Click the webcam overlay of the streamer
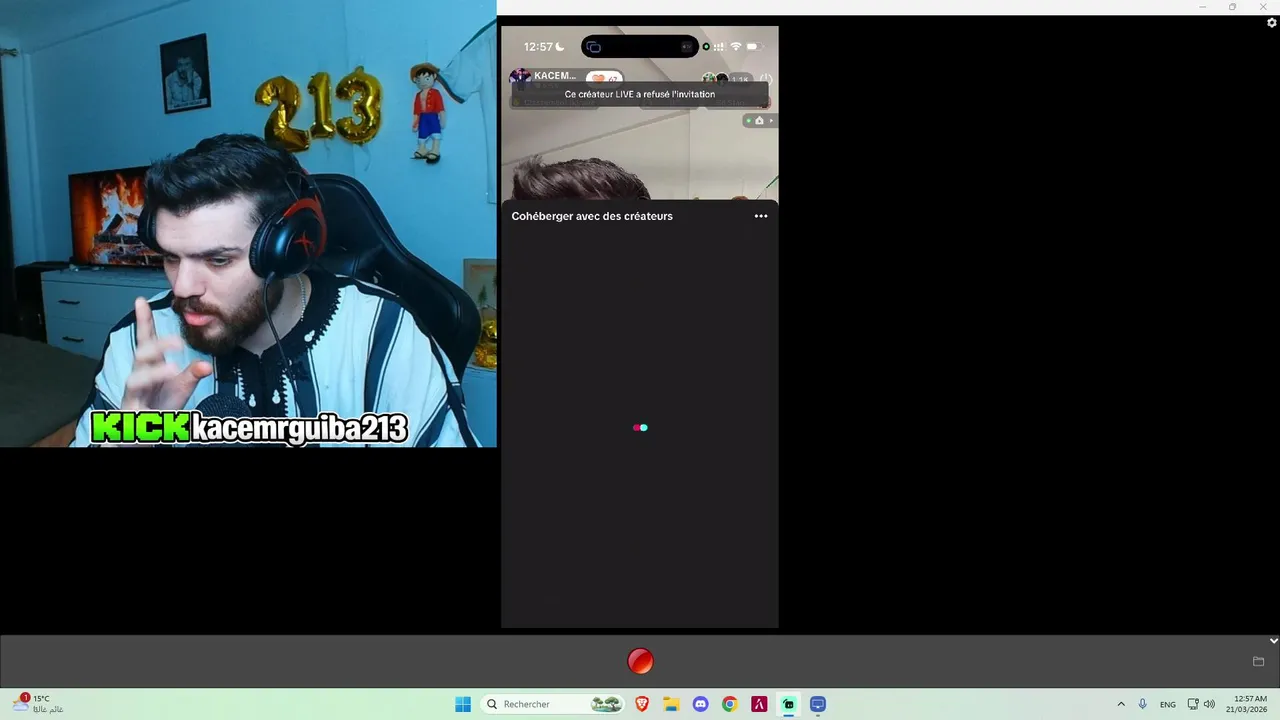The image size is (1280, 720). 248,223
